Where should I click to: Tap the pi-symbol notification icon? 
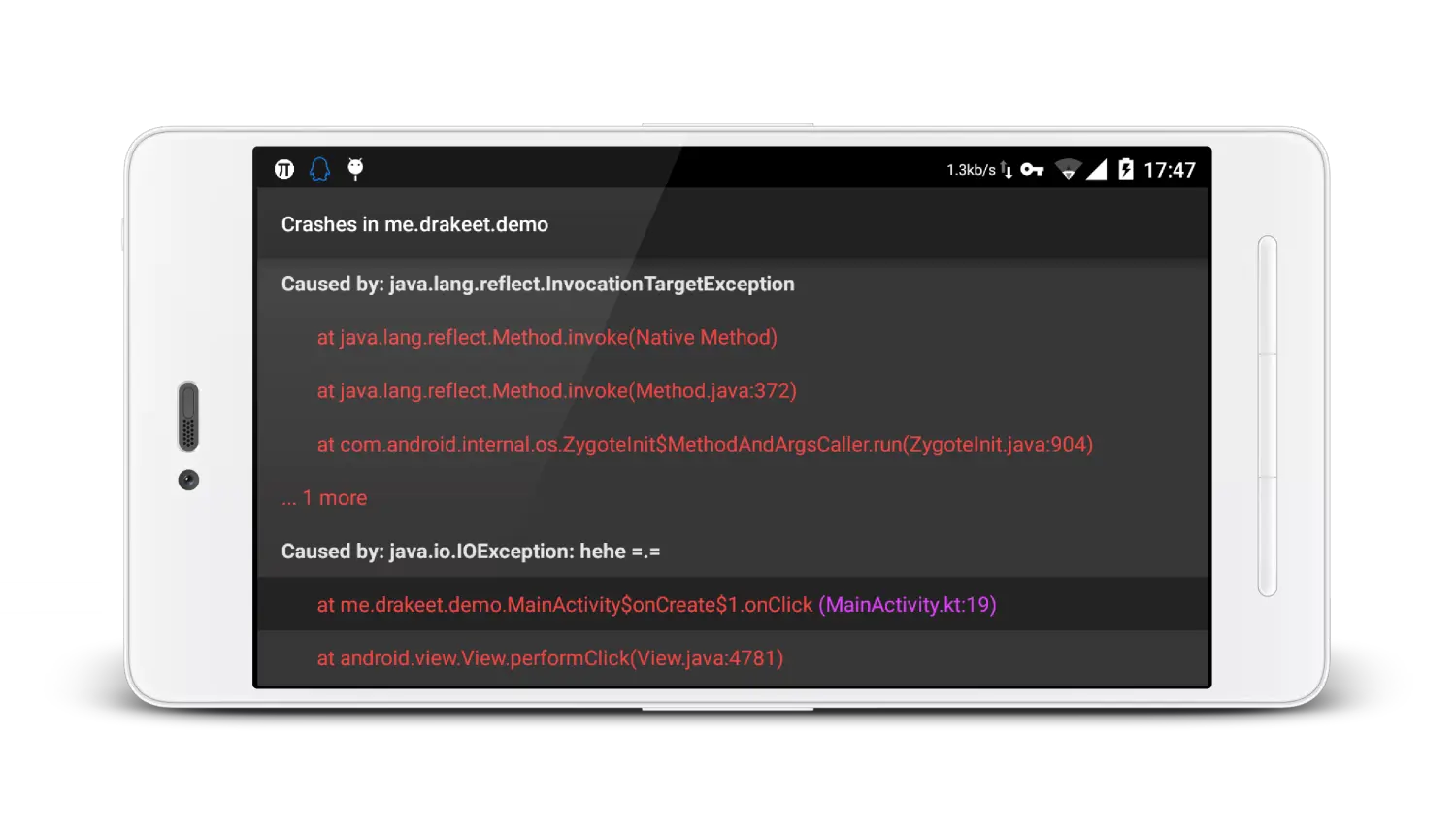click(284, 170)
